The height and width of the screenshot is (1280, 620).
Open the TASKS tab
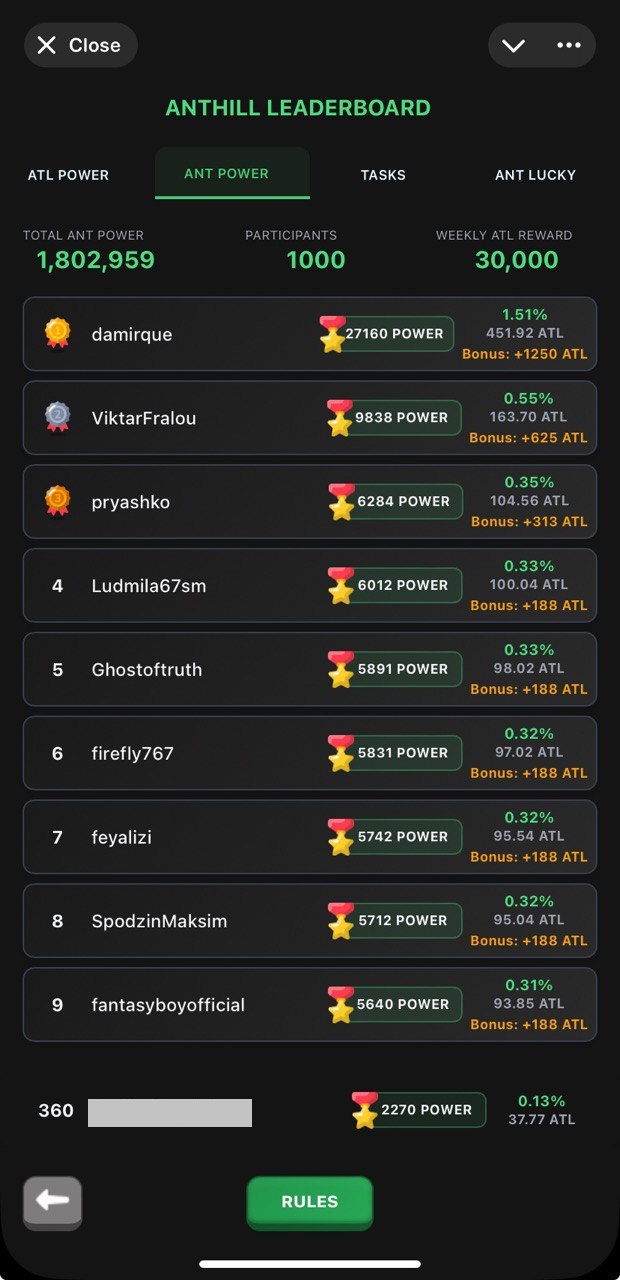pyautogui.click(x=383, y=175)
